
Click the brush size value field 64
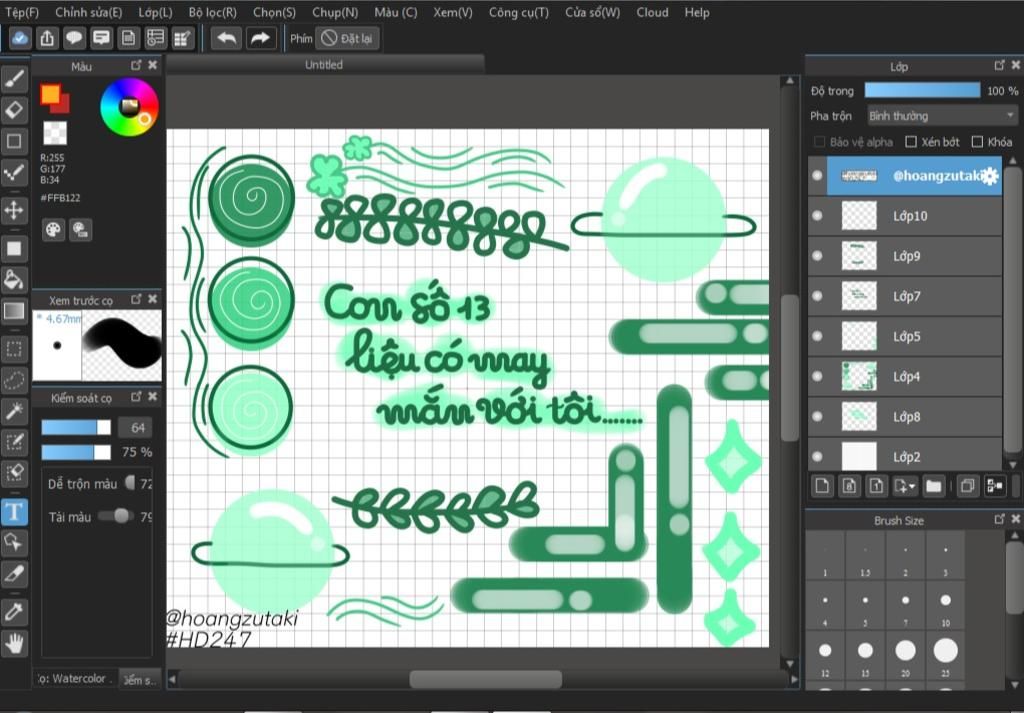136,428
